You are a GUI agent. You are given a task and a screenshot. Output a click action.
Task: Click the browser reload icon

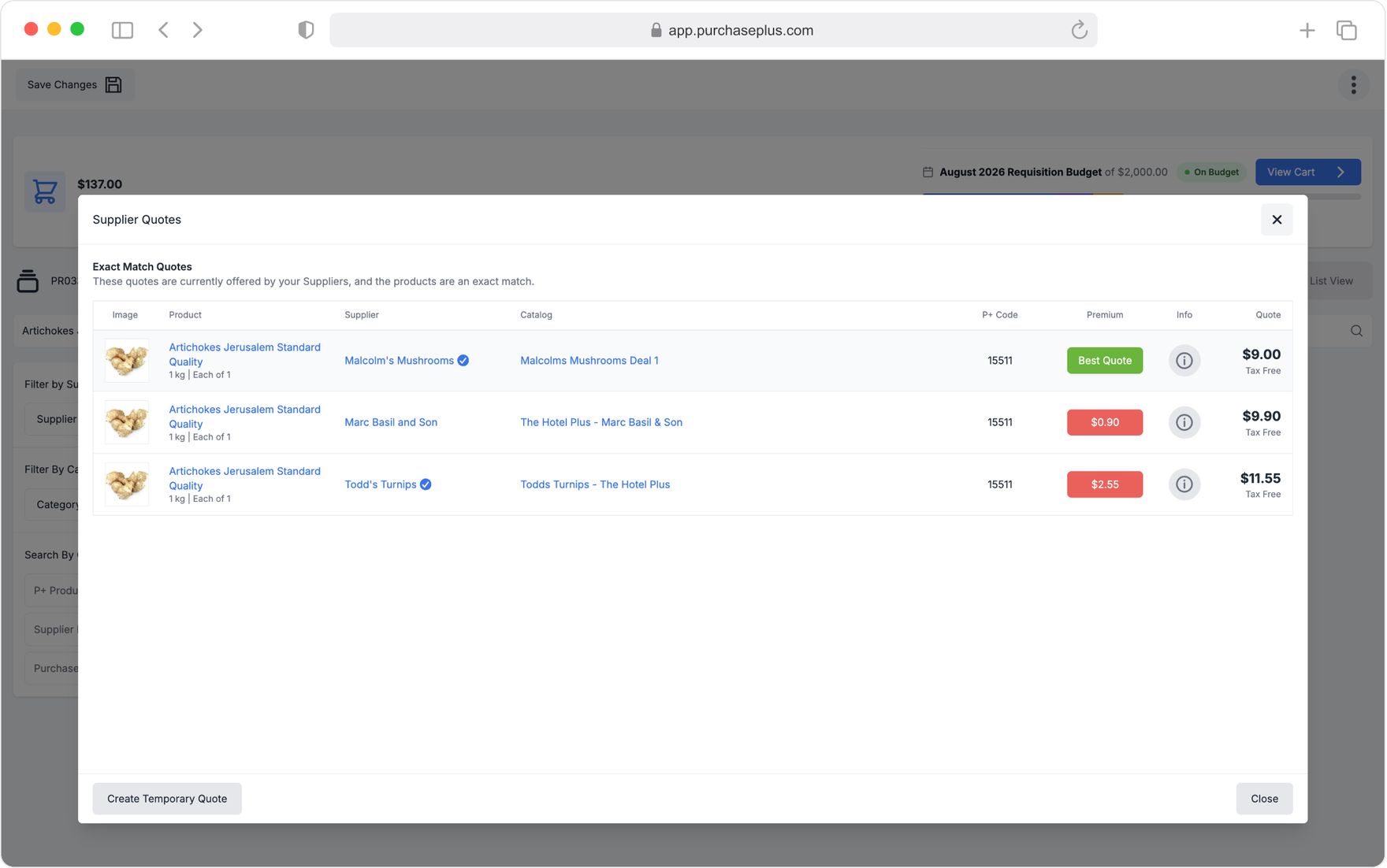click(1079, 30)
